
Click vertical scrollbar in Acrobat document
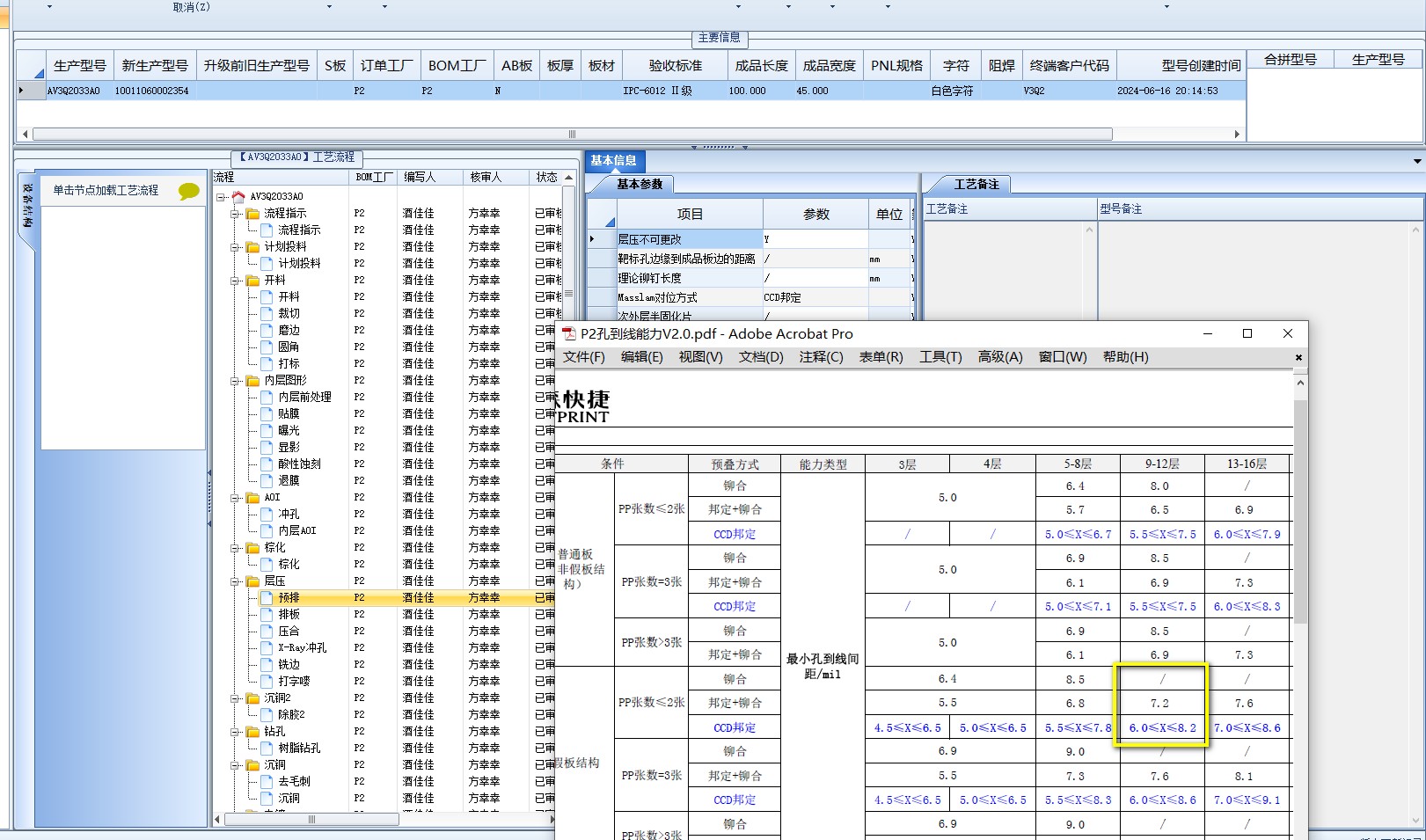click(x=1300, y=510)
